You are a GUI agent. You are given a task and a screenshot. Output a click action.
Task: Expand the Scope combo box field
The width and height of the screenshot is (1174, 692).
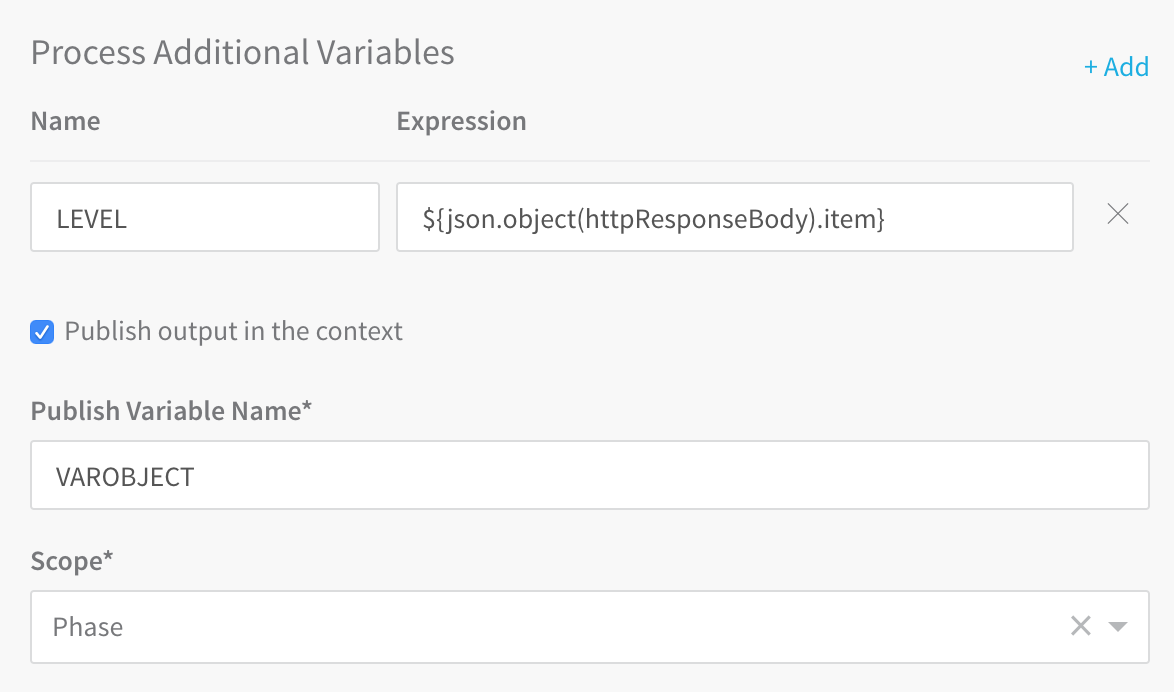[590, 627]
